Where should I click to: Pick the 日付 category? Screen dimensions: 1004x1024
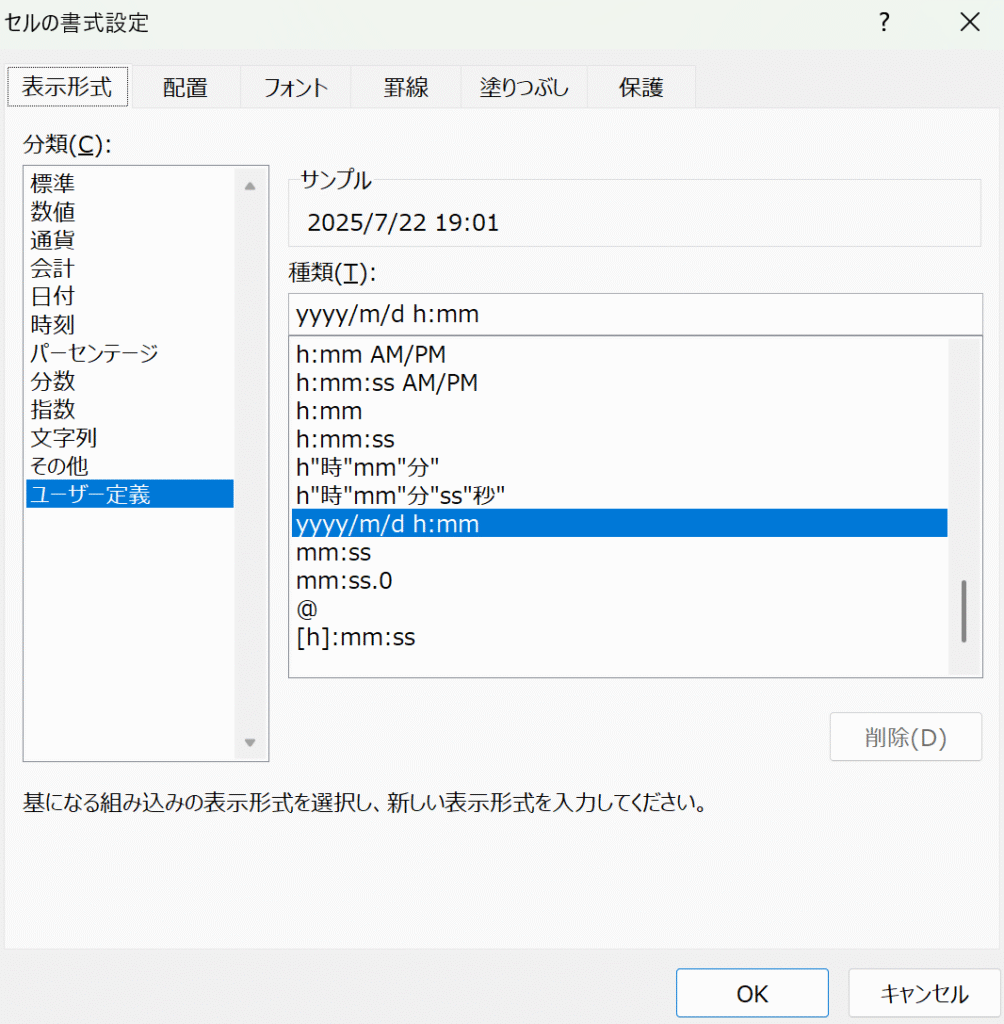click(130, 296)
